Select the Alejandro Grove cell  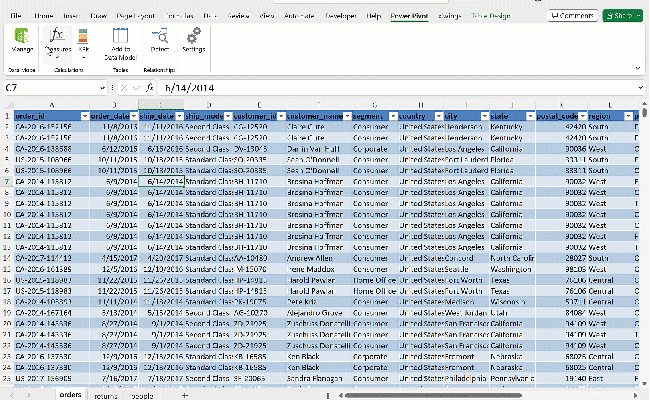click(x=318, y=313)
